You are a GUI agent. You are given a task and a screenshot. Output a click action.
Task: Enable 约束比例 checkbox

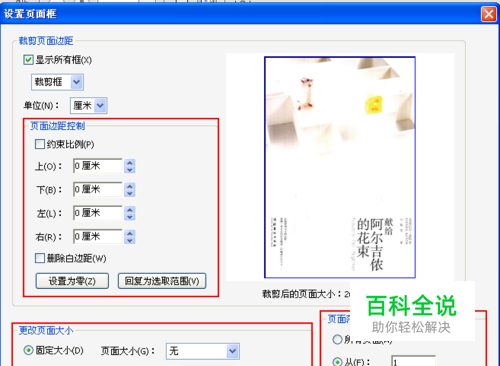[40, 144]
